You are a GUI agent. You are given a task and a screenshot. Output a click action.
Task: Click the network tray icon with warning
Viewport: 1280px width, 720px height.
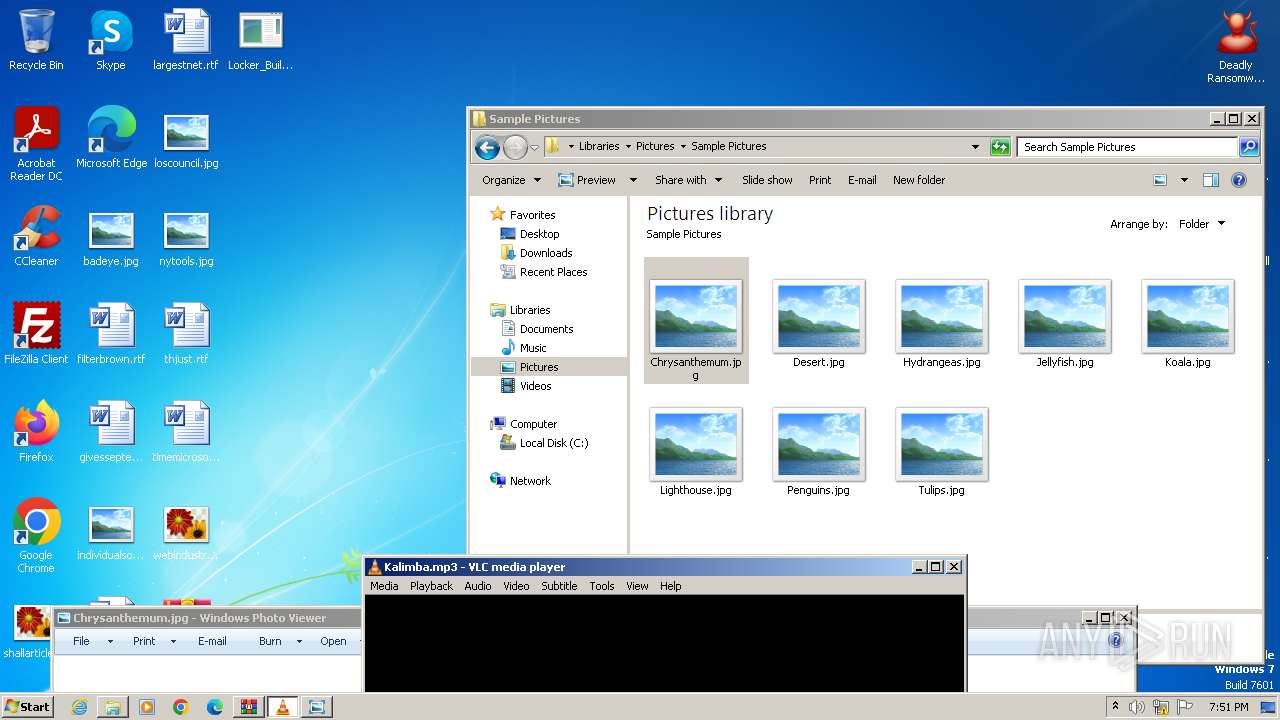coord(1161,707)
